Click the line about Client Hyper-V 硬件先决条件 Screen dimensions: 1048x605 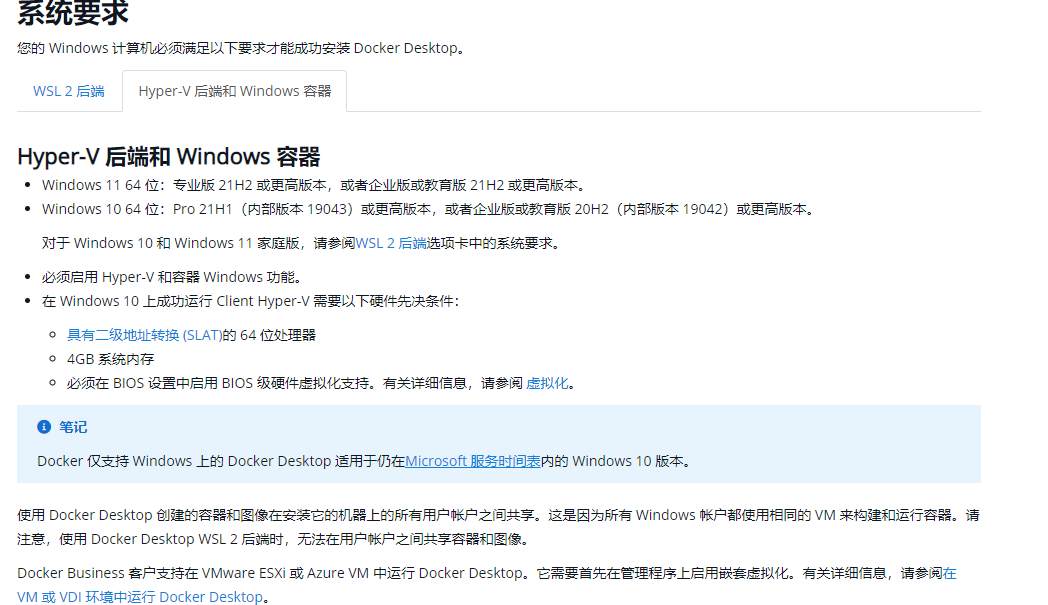point(251,301)
